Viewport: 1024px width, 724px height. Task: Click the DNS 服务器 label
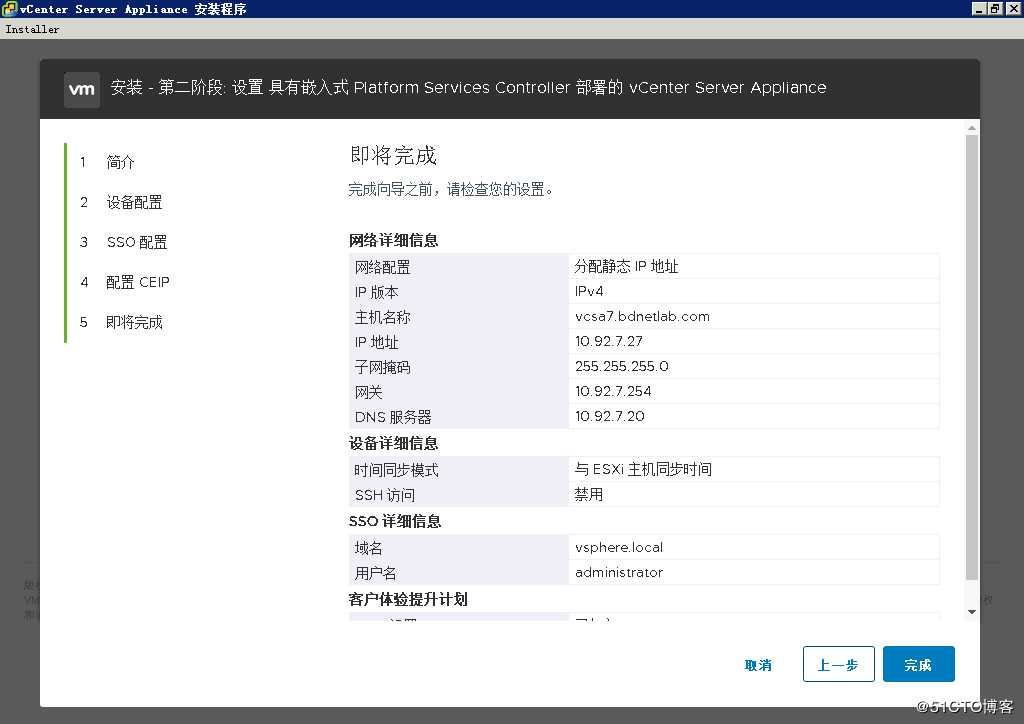[x=393, y=417]
